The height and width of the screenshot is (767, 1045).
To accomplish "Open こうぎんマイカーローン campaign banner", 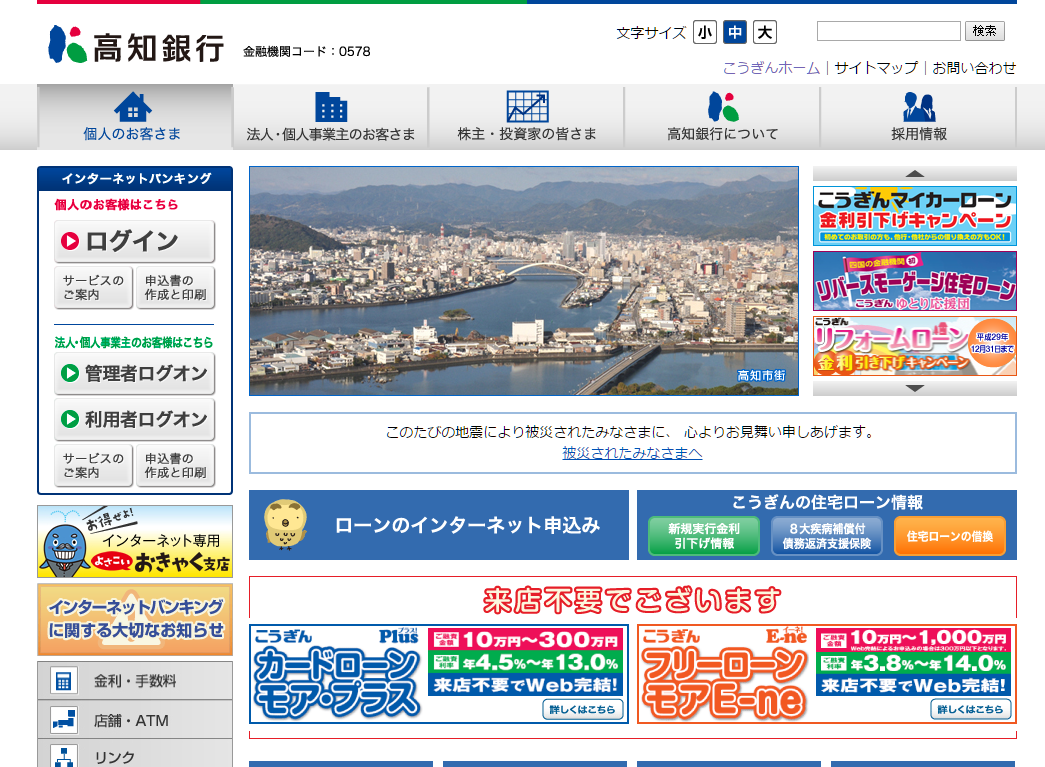I will (x=914, y=215).
